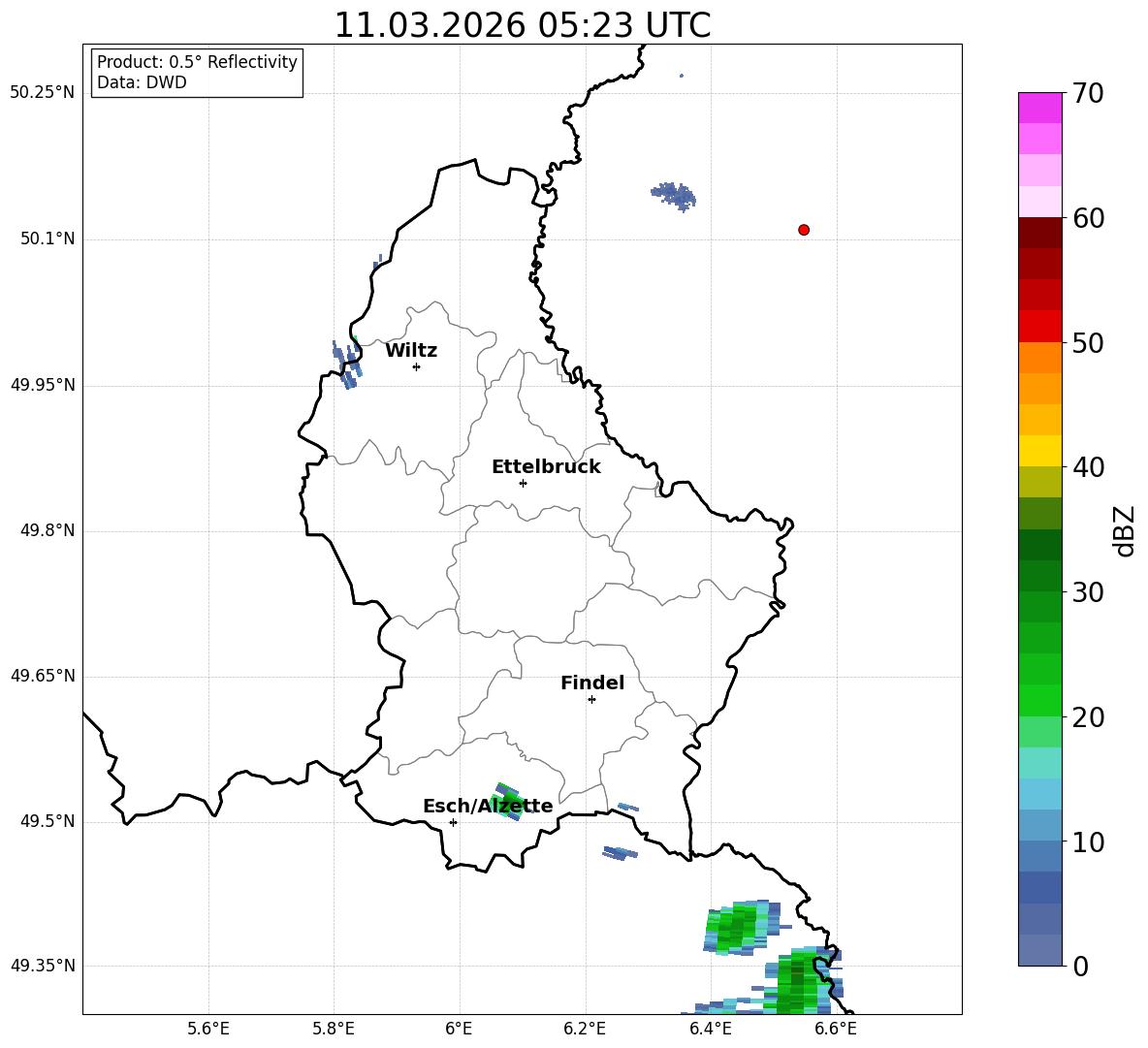
Task: Click the Findel station cross marker
Action: pos(591,700)
